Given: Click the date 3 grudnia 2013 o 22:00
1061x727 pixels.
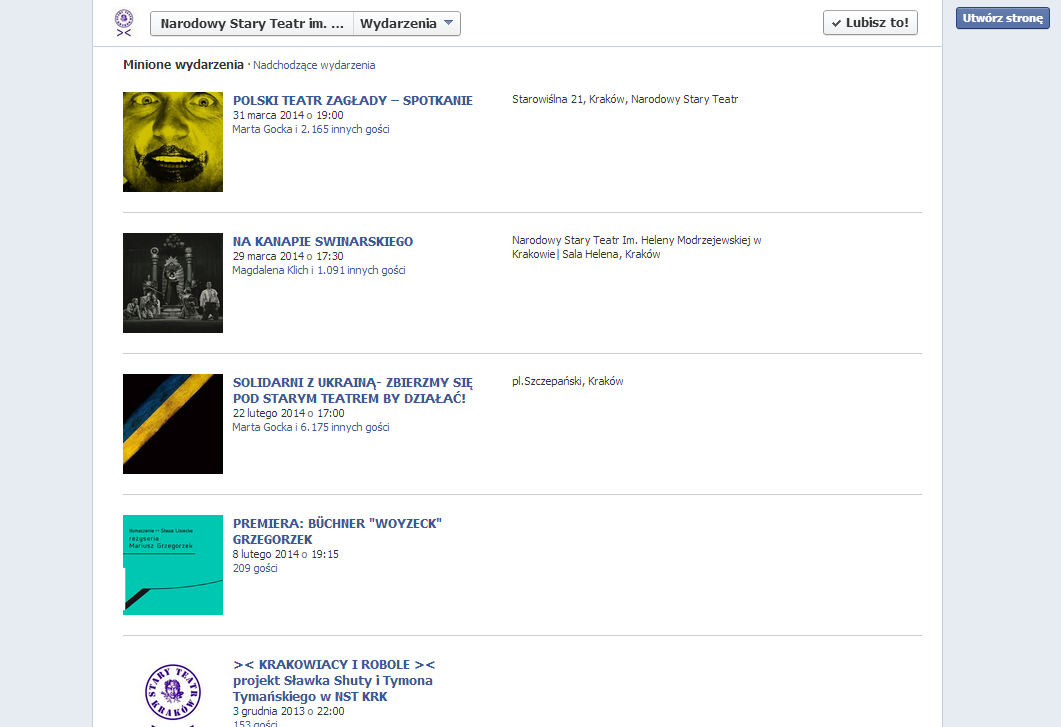Looking at the screenshot, I should click(288, 711).
